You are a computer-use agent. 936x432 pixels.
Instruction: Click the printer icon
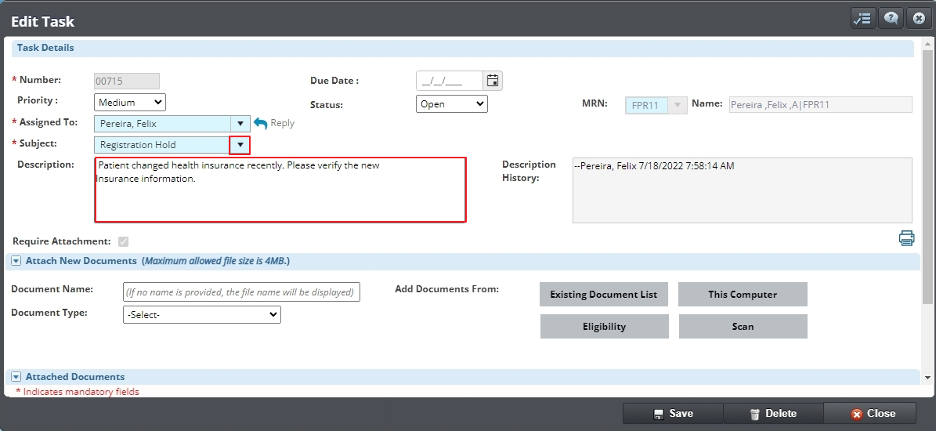click(906, 238)
